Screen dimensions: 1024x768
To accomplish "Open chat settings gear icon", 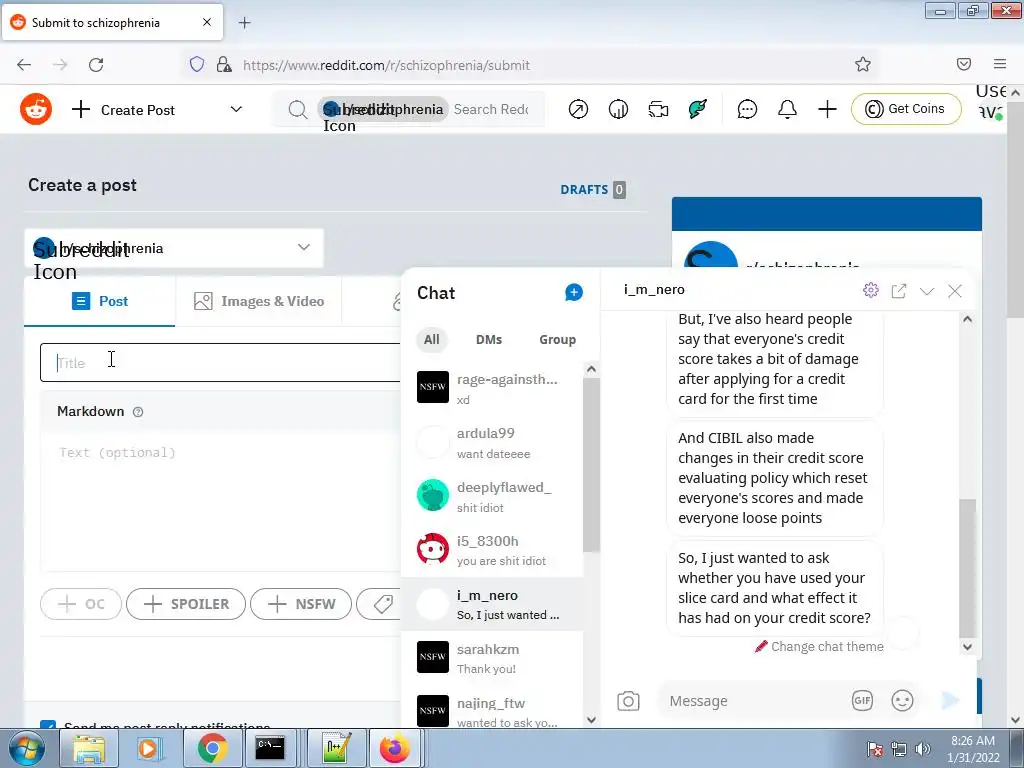I will coord(871,290).
